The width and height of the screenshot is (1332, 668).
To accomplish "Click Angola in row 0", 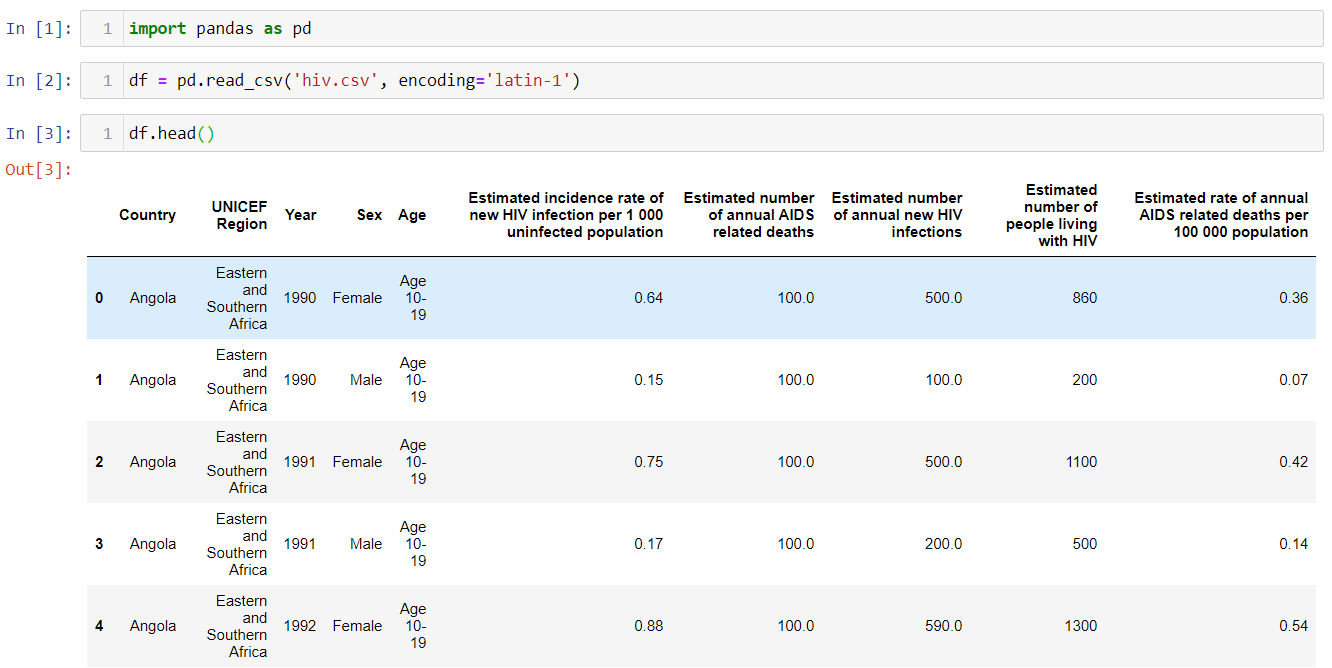I will 153,298.
